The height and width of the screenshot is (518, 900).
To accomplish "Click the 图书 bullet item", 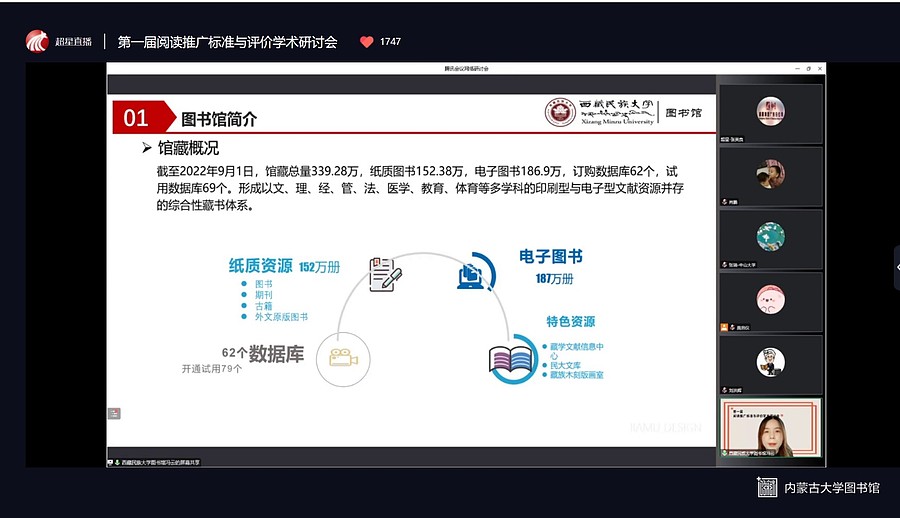I will (263, 284).
